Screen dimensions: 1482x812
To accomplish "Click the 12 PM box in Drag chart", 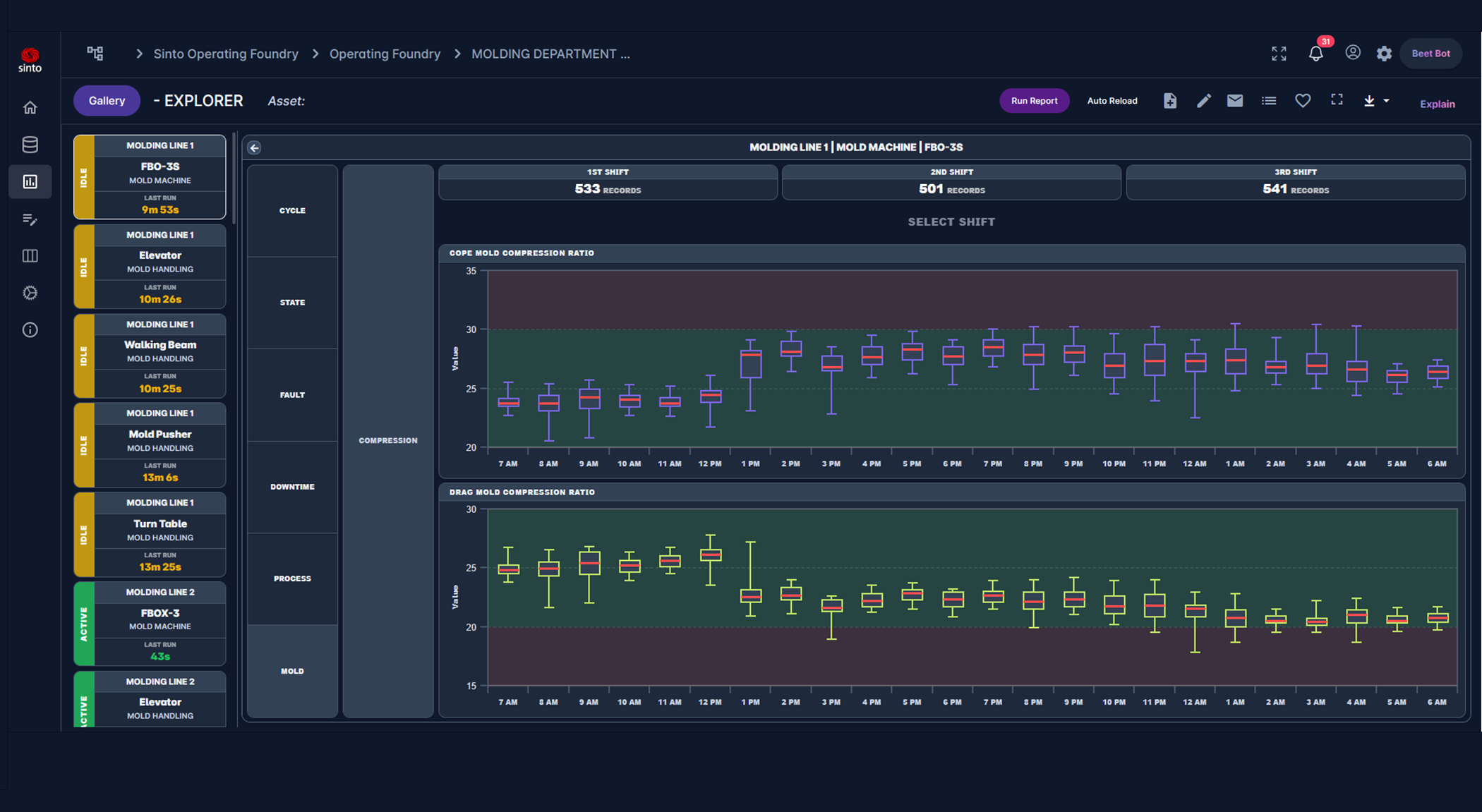I will [x=711, y=555].
